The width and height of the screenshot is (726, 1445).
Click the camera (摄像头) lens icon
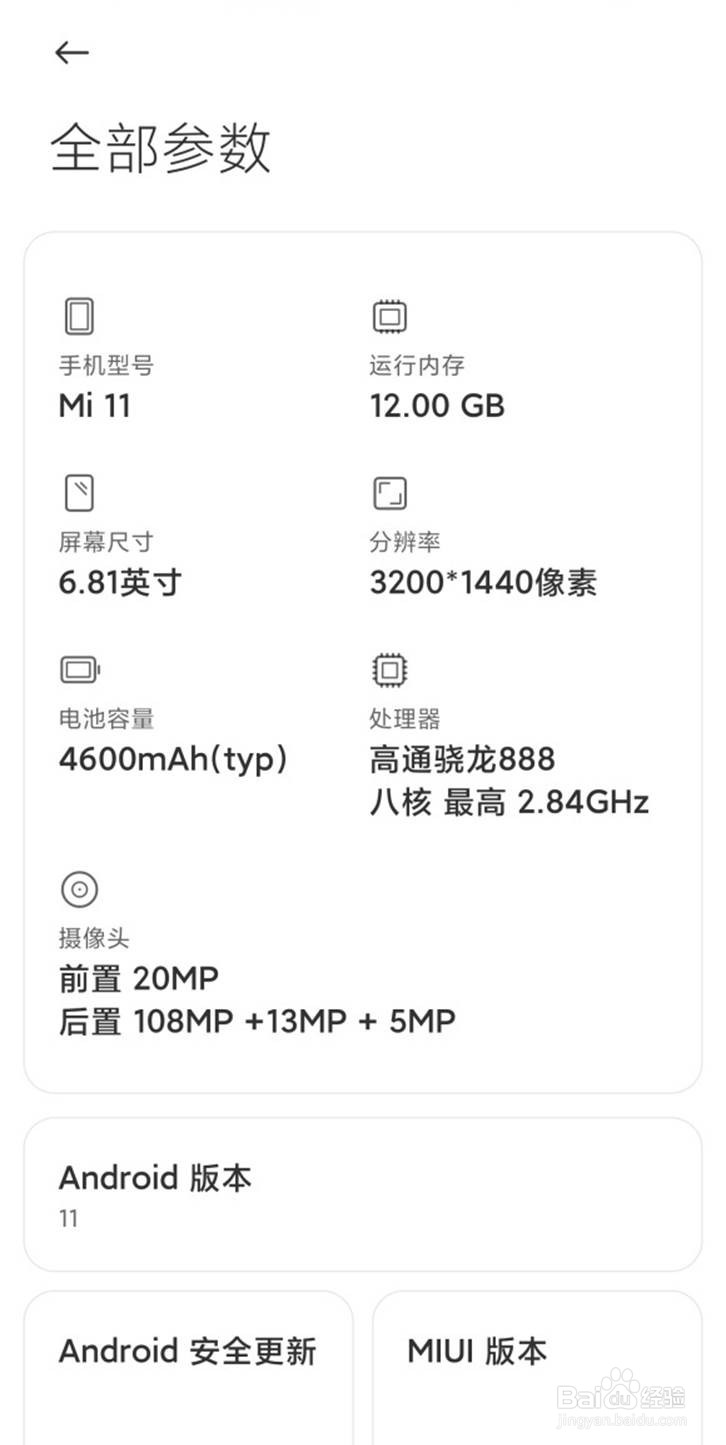click(x=78, y=889)
